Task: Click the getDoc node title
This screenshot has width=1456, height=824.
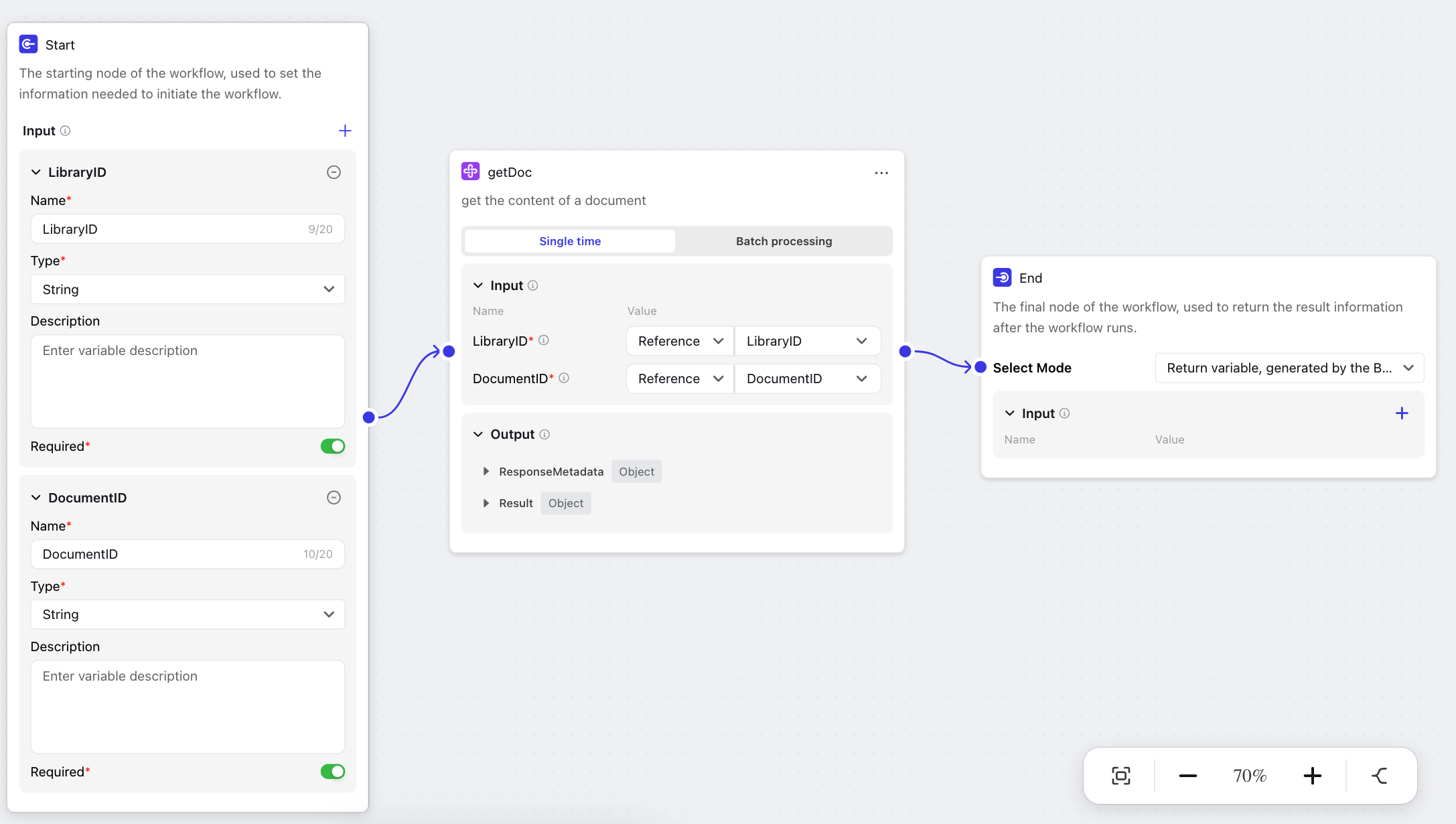Action: coord(510,172)
